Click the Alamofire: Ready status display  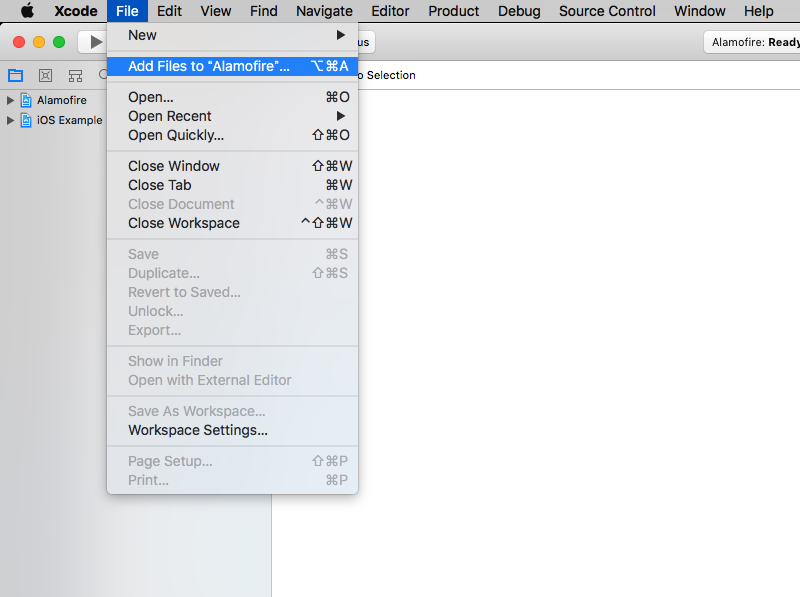click(752, 42)
